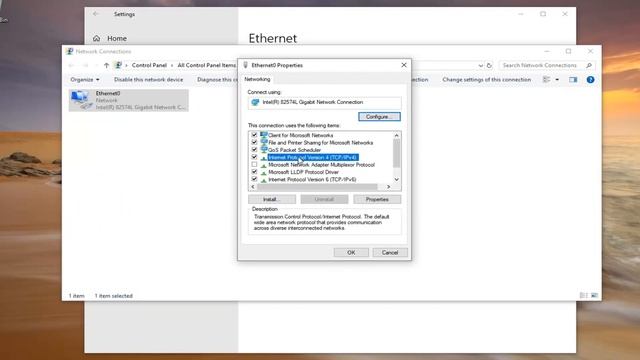This screenshot has height=360, width=640.
Task: Click the address bar location icon
Action: pos(118,65)
